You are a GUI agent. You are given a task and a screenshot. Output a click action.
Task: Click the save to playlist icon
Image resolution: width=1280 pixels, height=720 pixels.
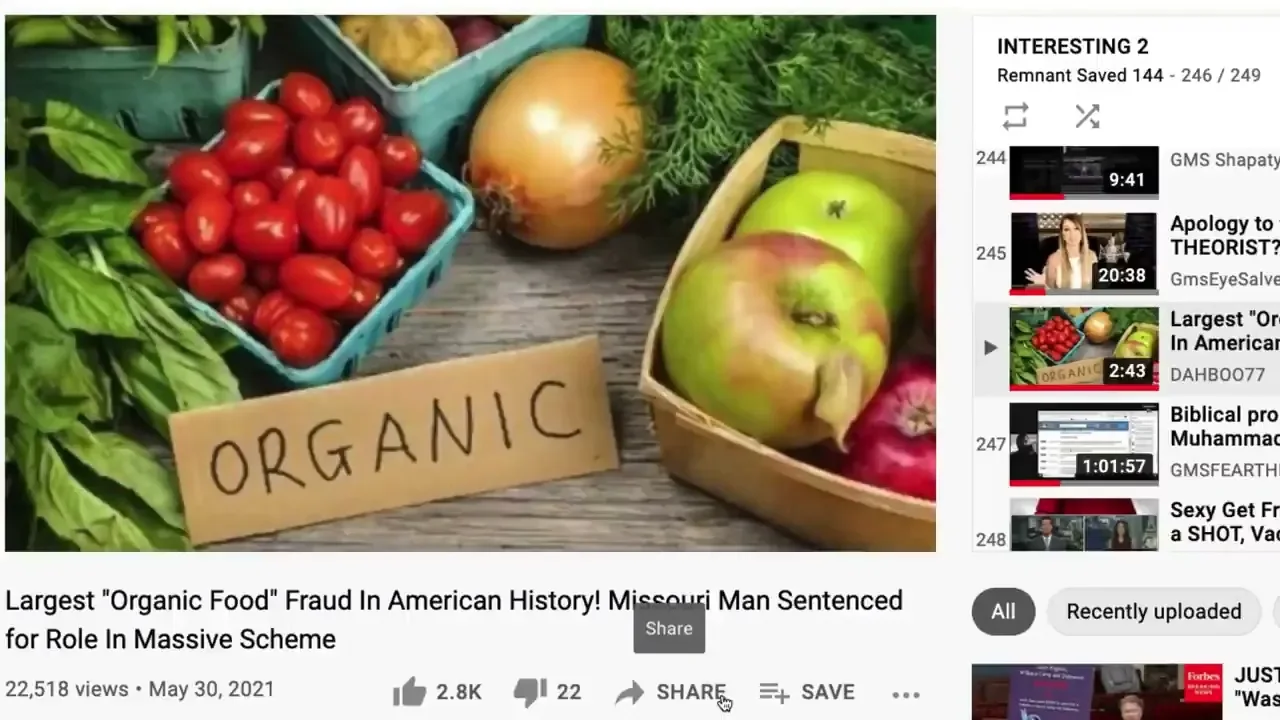[x=774, y=692]
